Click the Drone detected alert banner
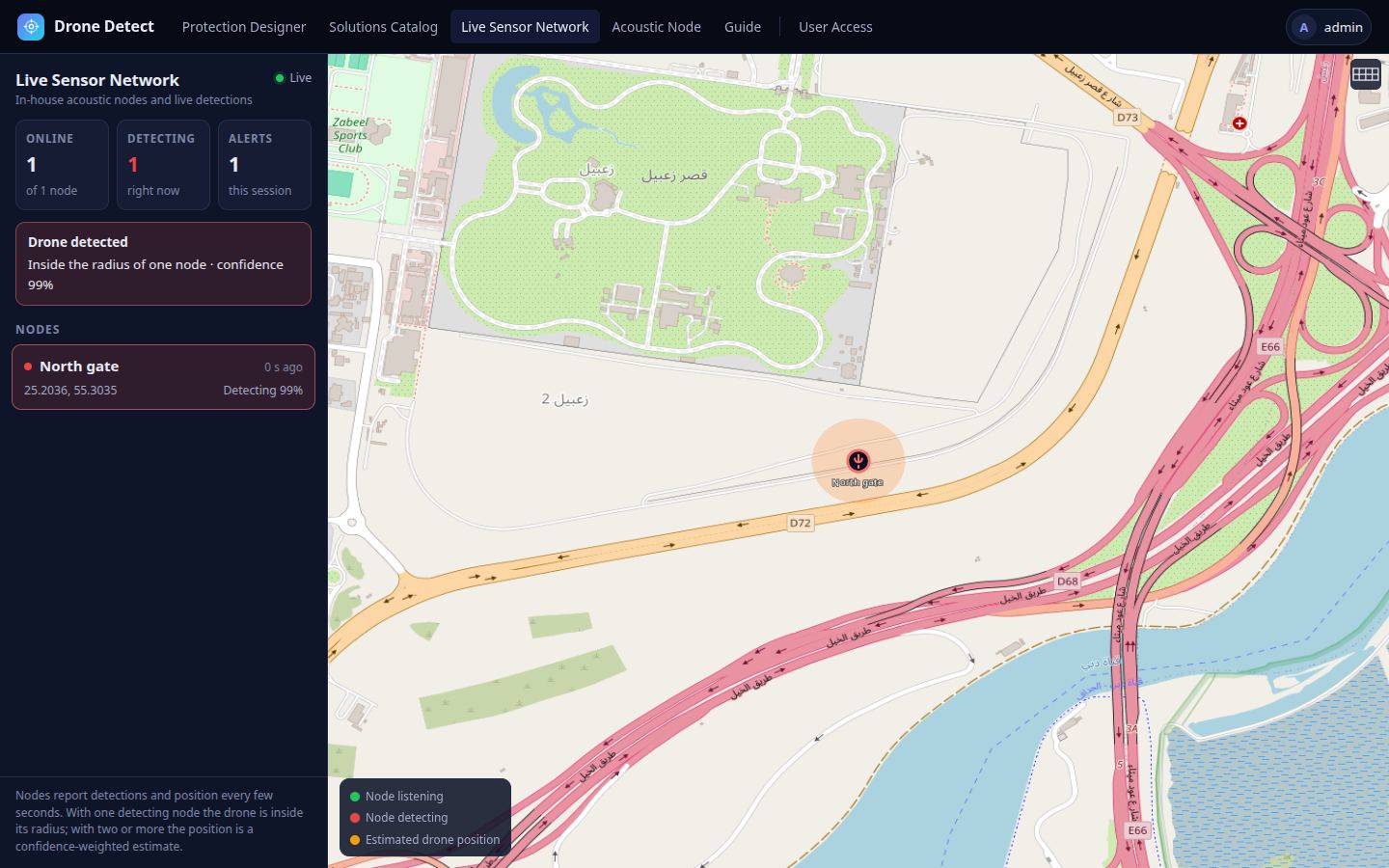The image size is (1389, 868). click(163, 263)
